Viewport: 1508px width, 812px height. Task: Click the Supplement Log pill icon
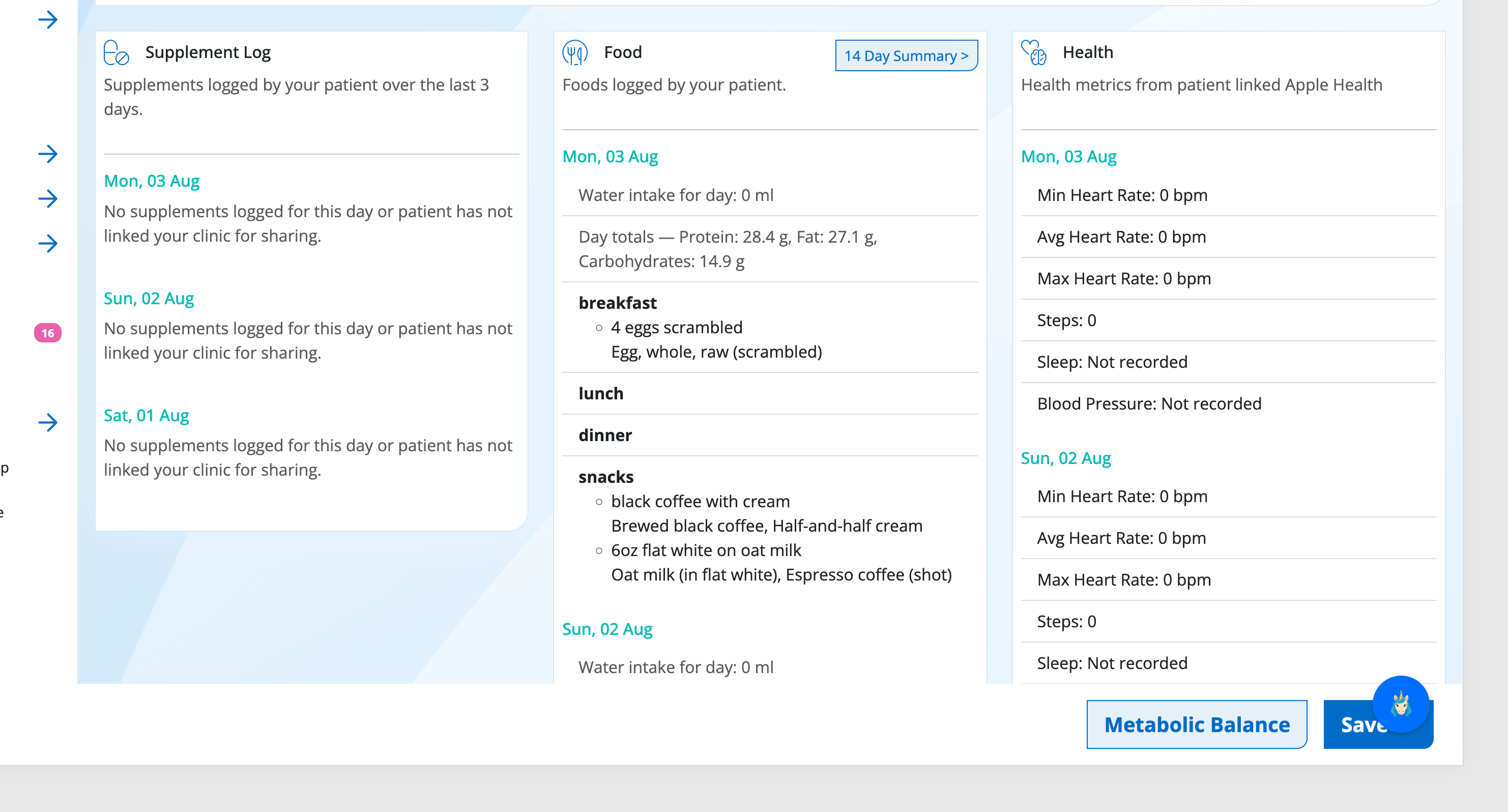tap(116, 53)
